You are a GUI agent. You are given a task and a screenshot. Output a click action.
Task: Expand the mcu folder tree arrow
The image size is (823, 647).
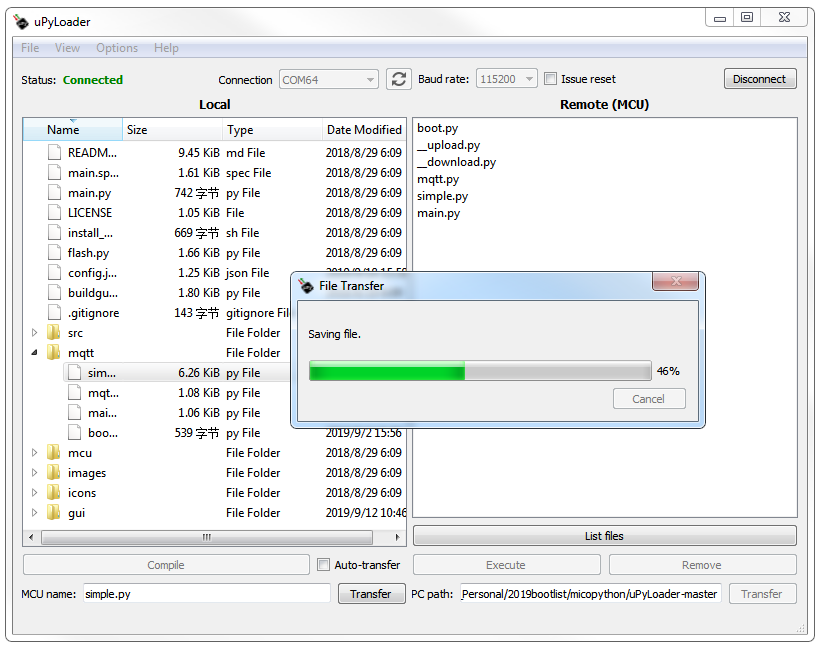coord(35,452)
